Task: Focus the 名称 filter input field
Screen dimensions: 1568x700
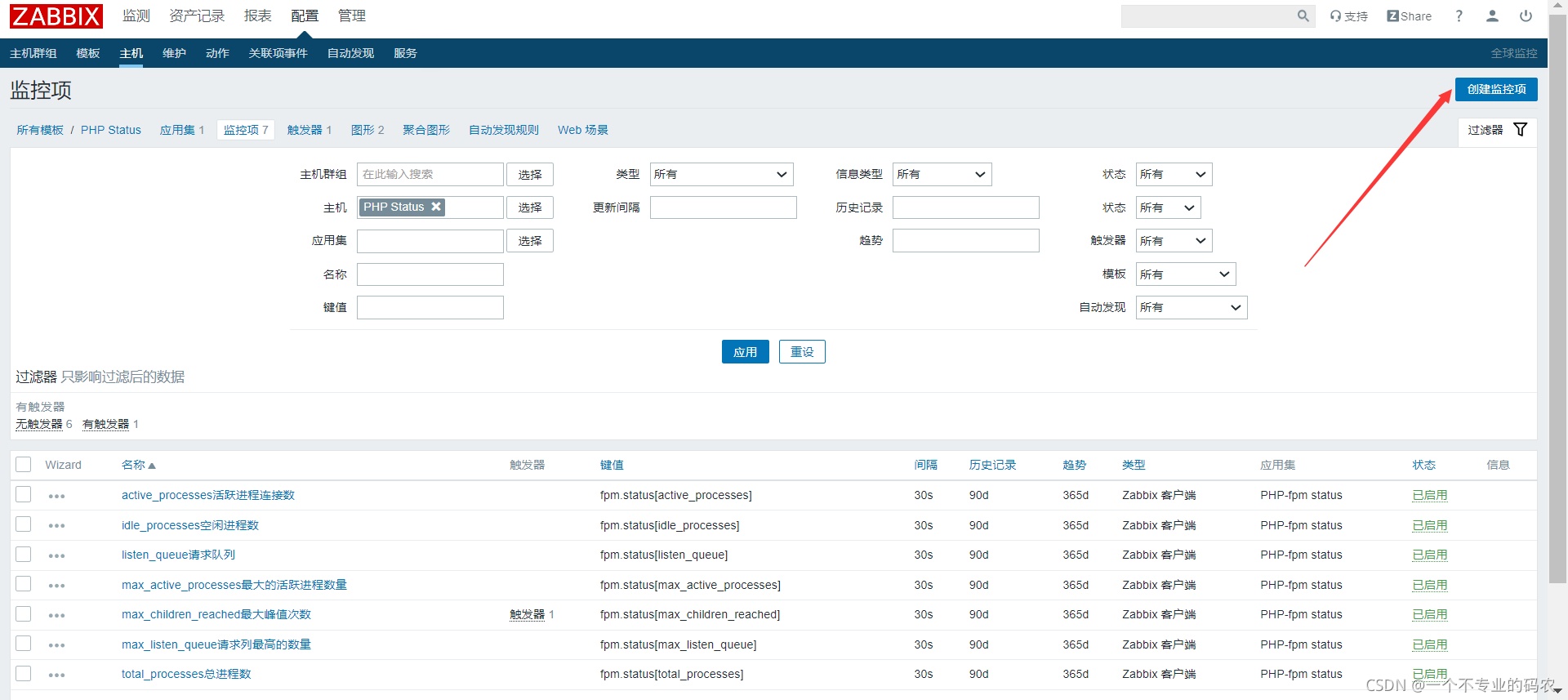Action: coord(430,274)
